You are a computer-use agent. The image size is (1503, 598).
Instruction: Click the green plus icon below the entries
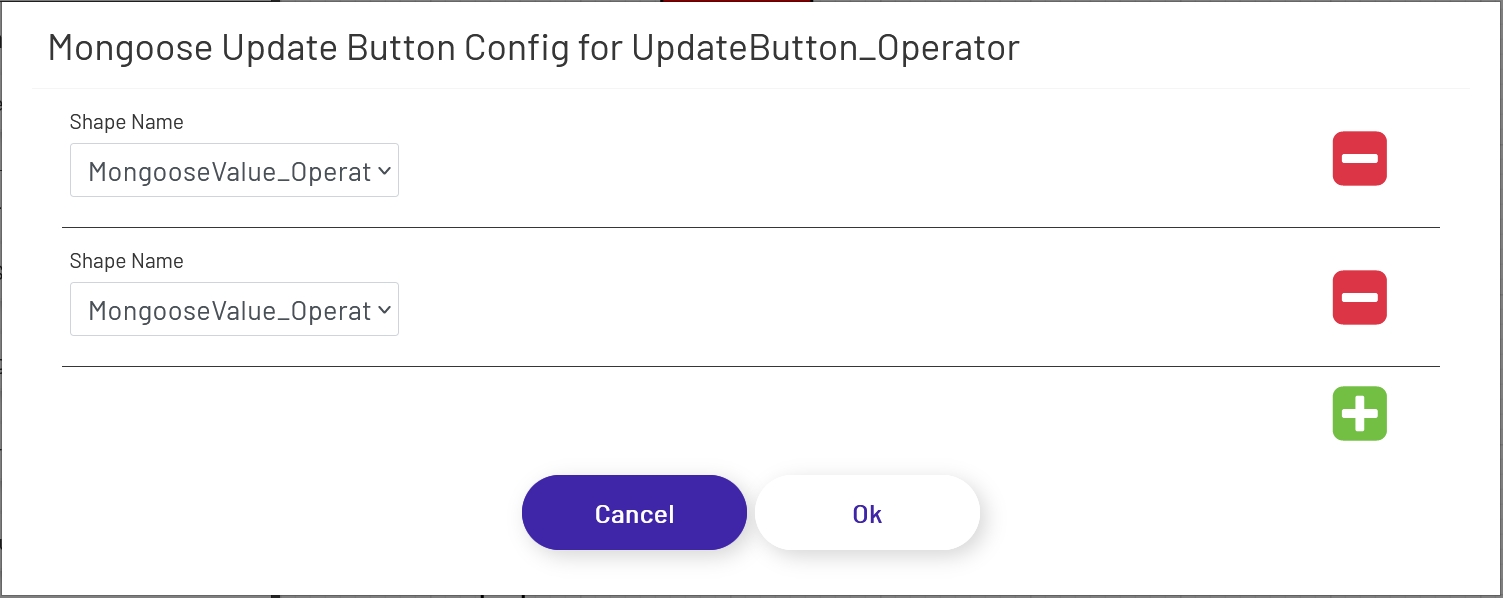click(x=1359, y=413)
